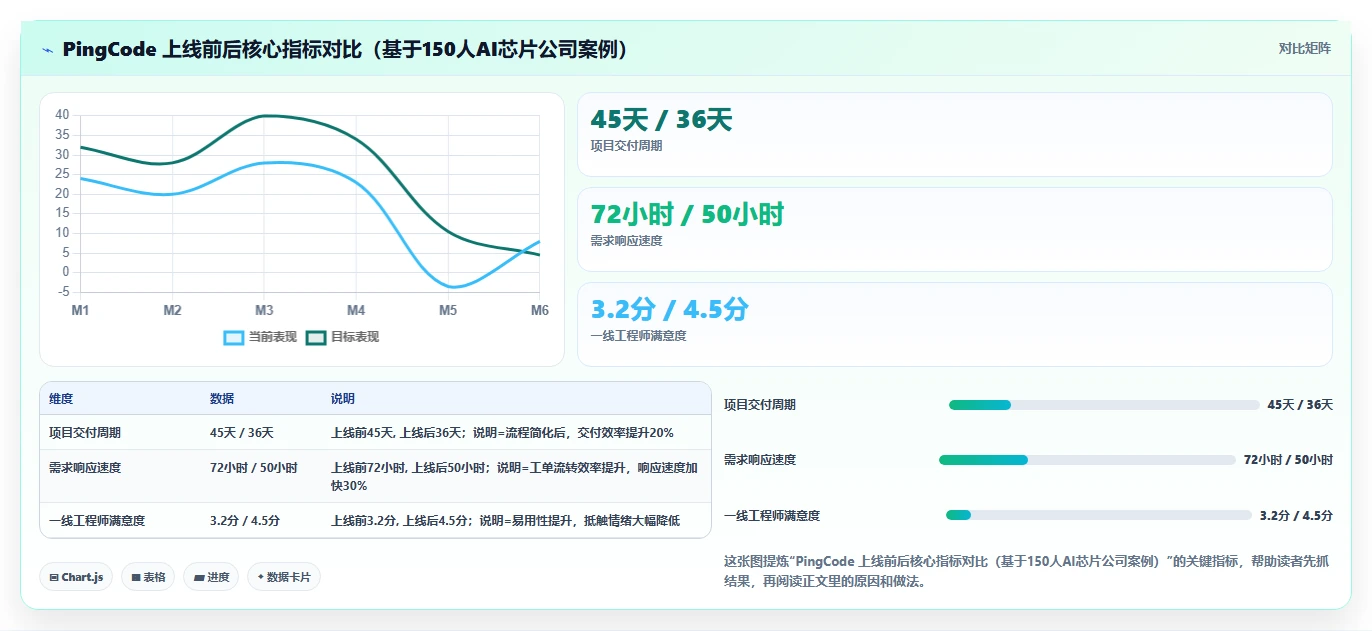This screenshot has height=631, width=1372.
Task: Open the 45天 / 36天 delivery cycle card
Action: [955, 134]
